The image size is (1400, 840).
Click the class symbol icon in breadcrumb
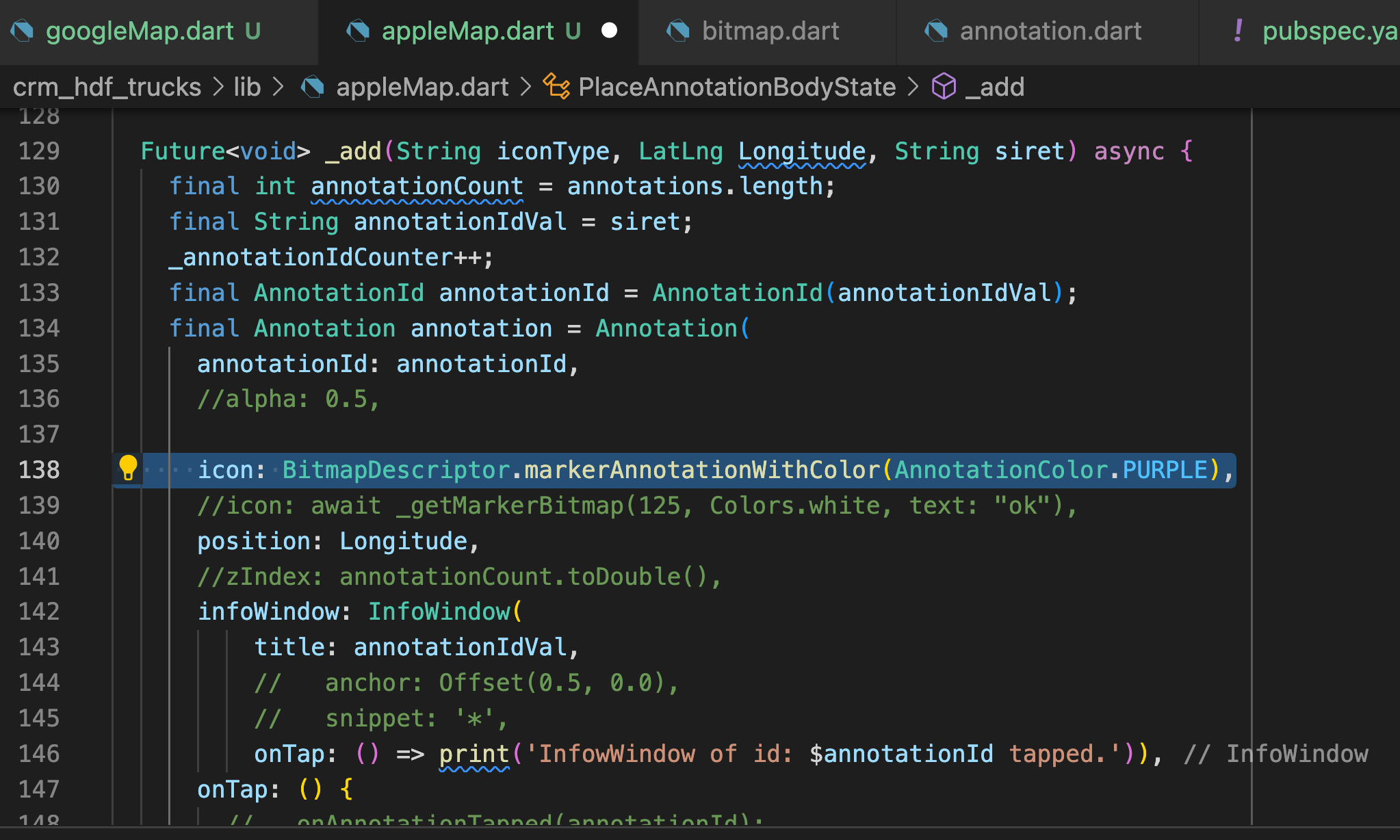(556, 87)
